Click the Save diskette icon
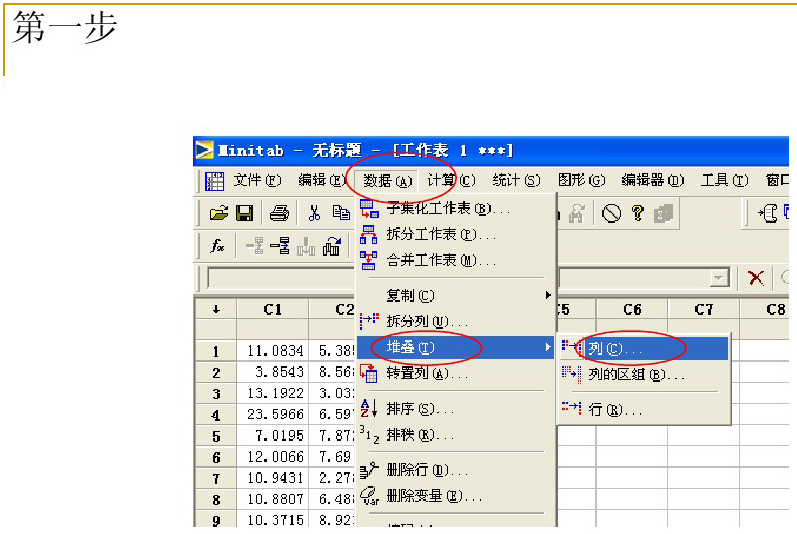 tap(244, 213)
